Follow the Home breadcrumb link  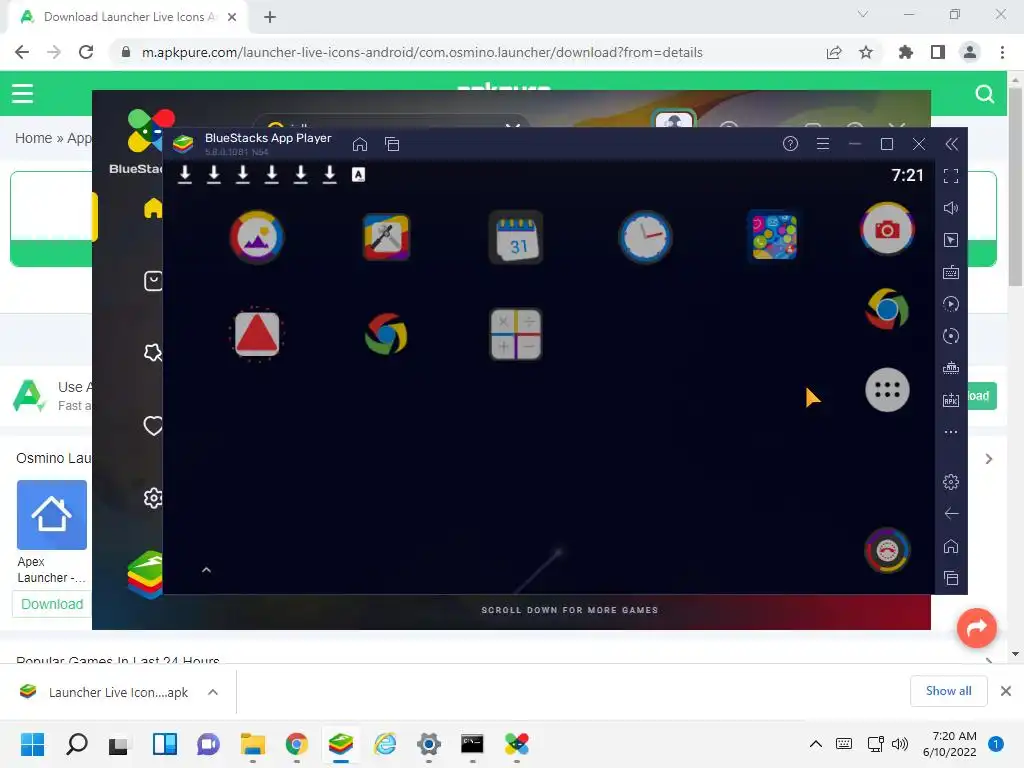tap(33, 138)
